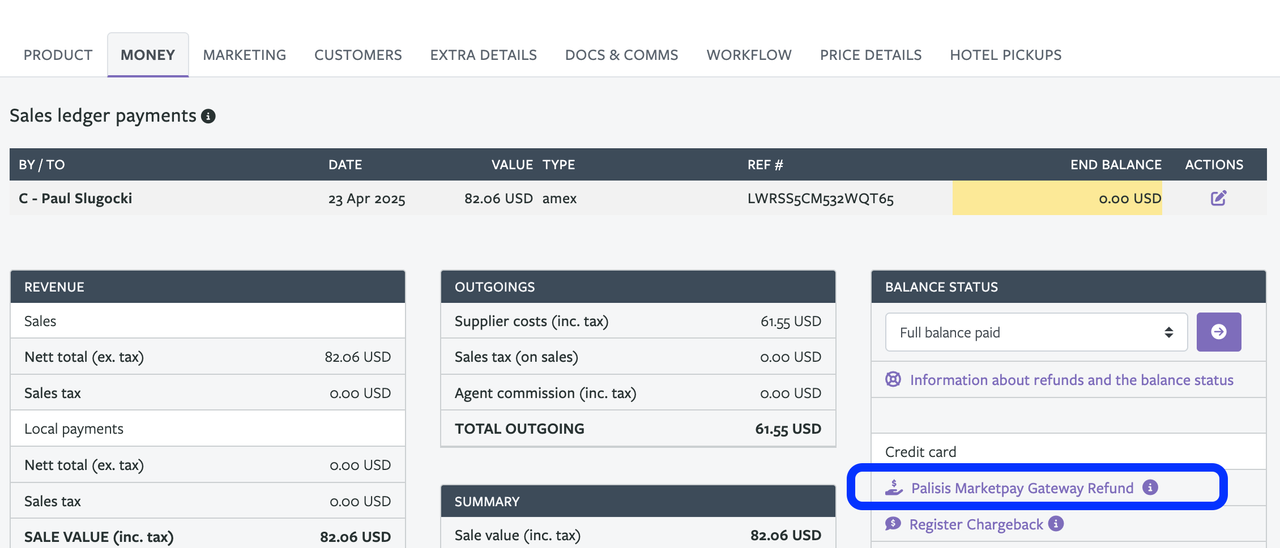
Task: Click the TOTAL OUTGOING value 61.55 USD
Action: [788, 429]
